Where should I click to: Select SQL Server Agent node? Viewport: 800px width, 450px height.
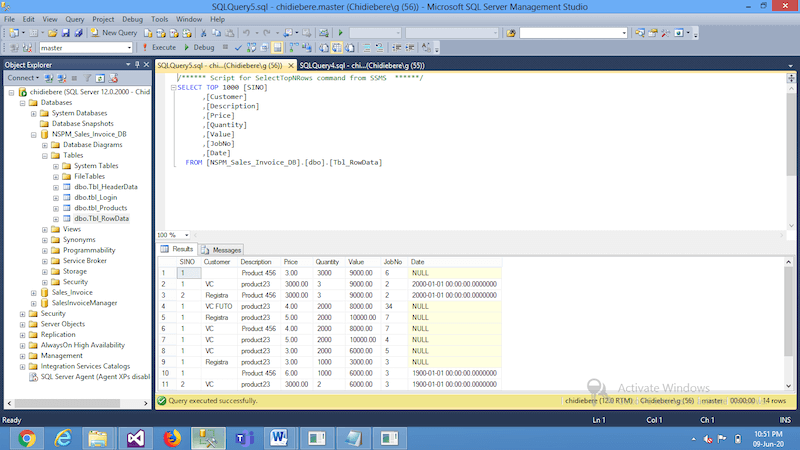pyautogui.click(x=95, y=377)
